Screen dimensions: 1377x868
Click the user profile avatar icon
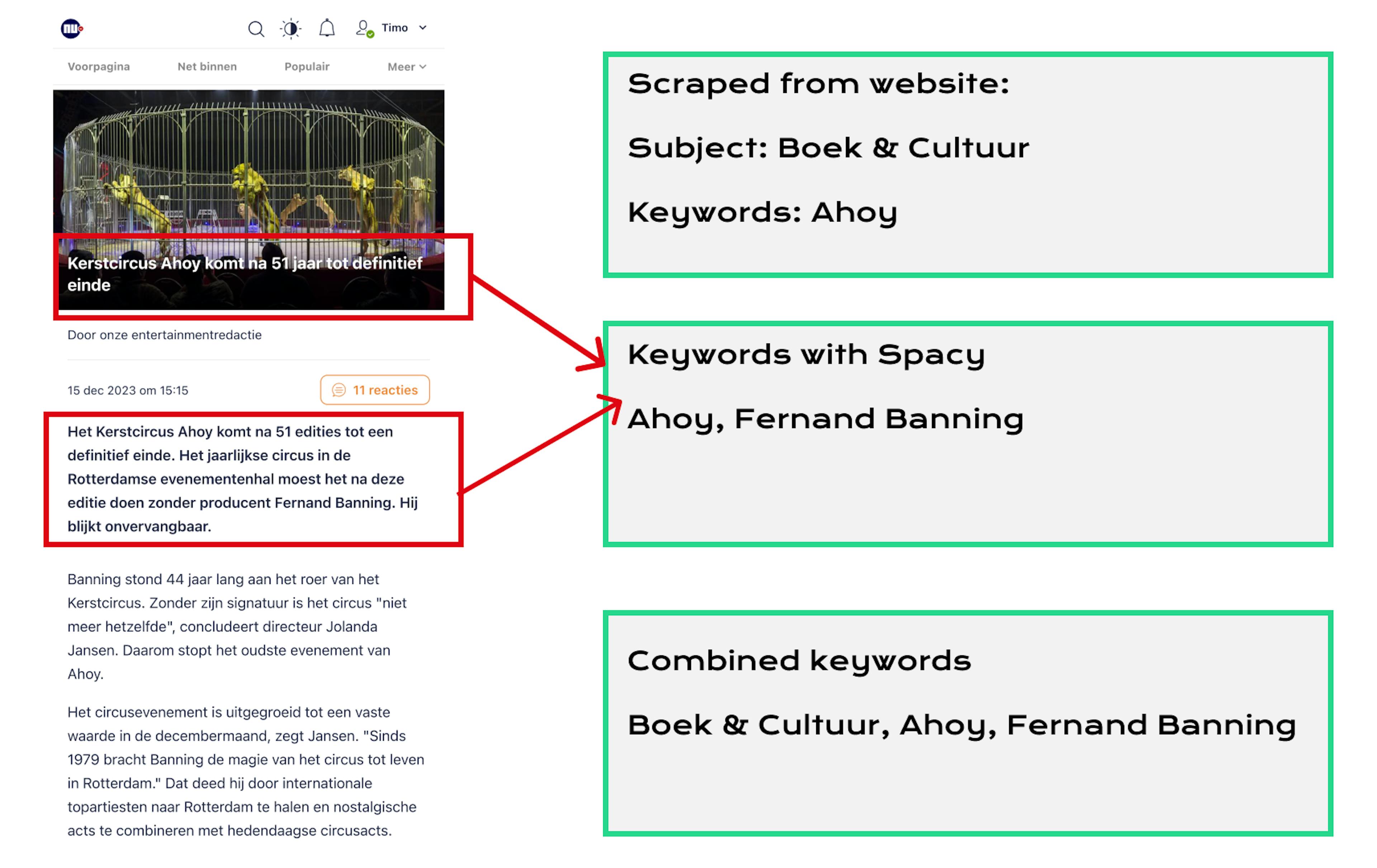coord(363,28)
